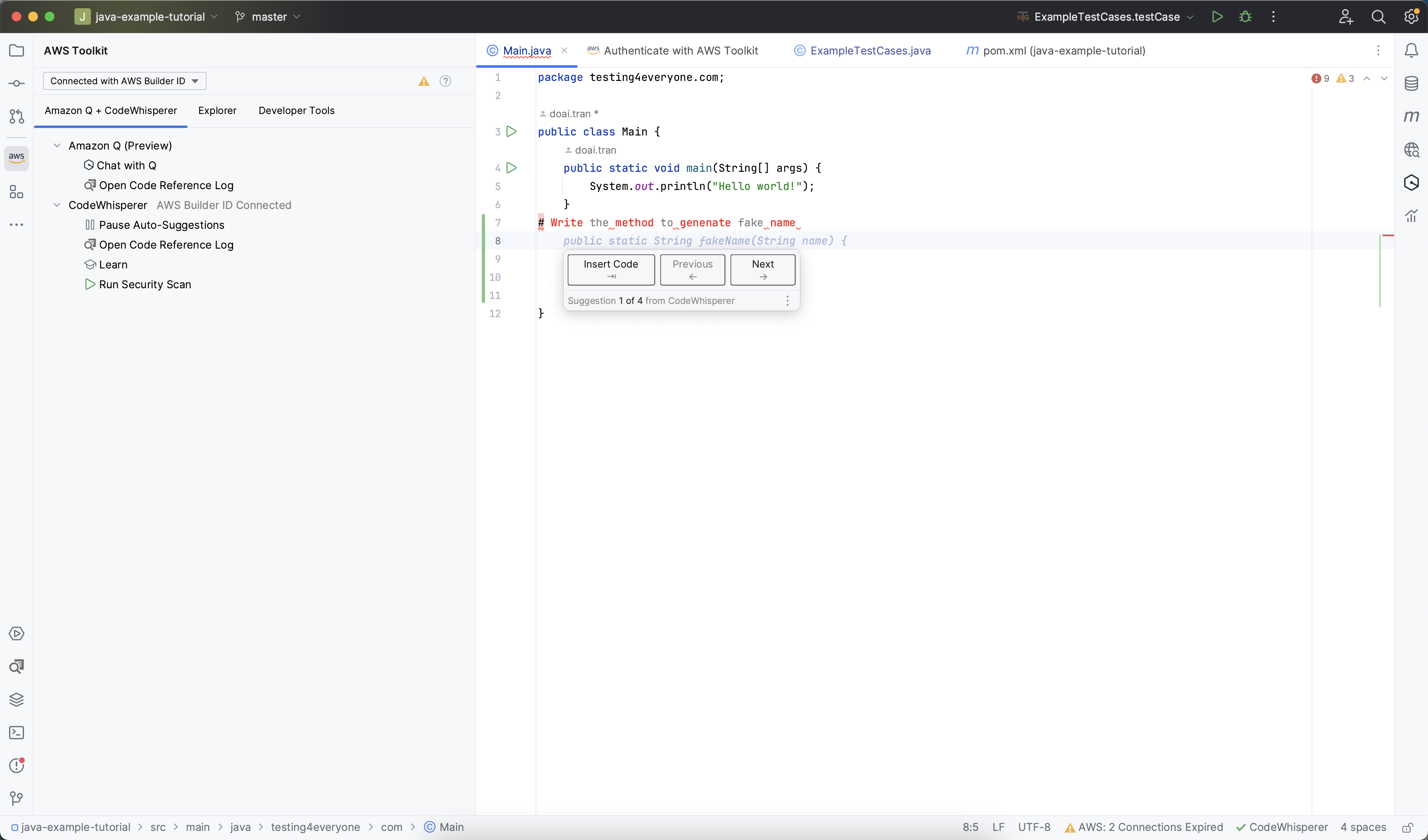Open the Project folder tool window
Image resolution: width=1428 pixels, height=840 pixels.
tap(17, 50)
